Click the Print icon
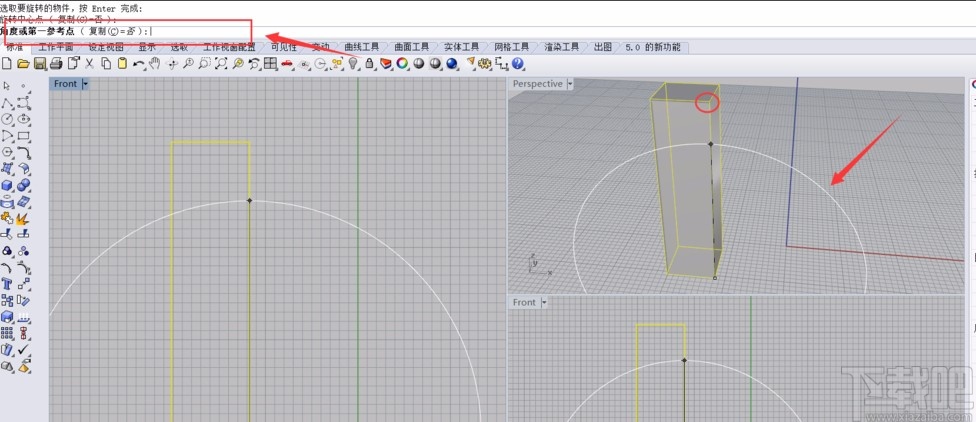Screen dimensions: 976x422 [x=56, y=63]
